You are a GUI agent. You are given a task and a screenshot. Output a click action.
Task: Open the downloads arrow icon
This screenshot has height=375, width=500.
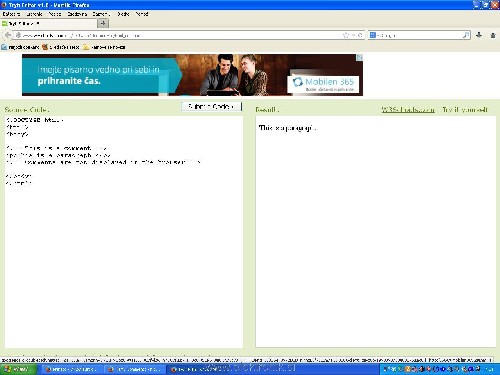coord(479,35)
